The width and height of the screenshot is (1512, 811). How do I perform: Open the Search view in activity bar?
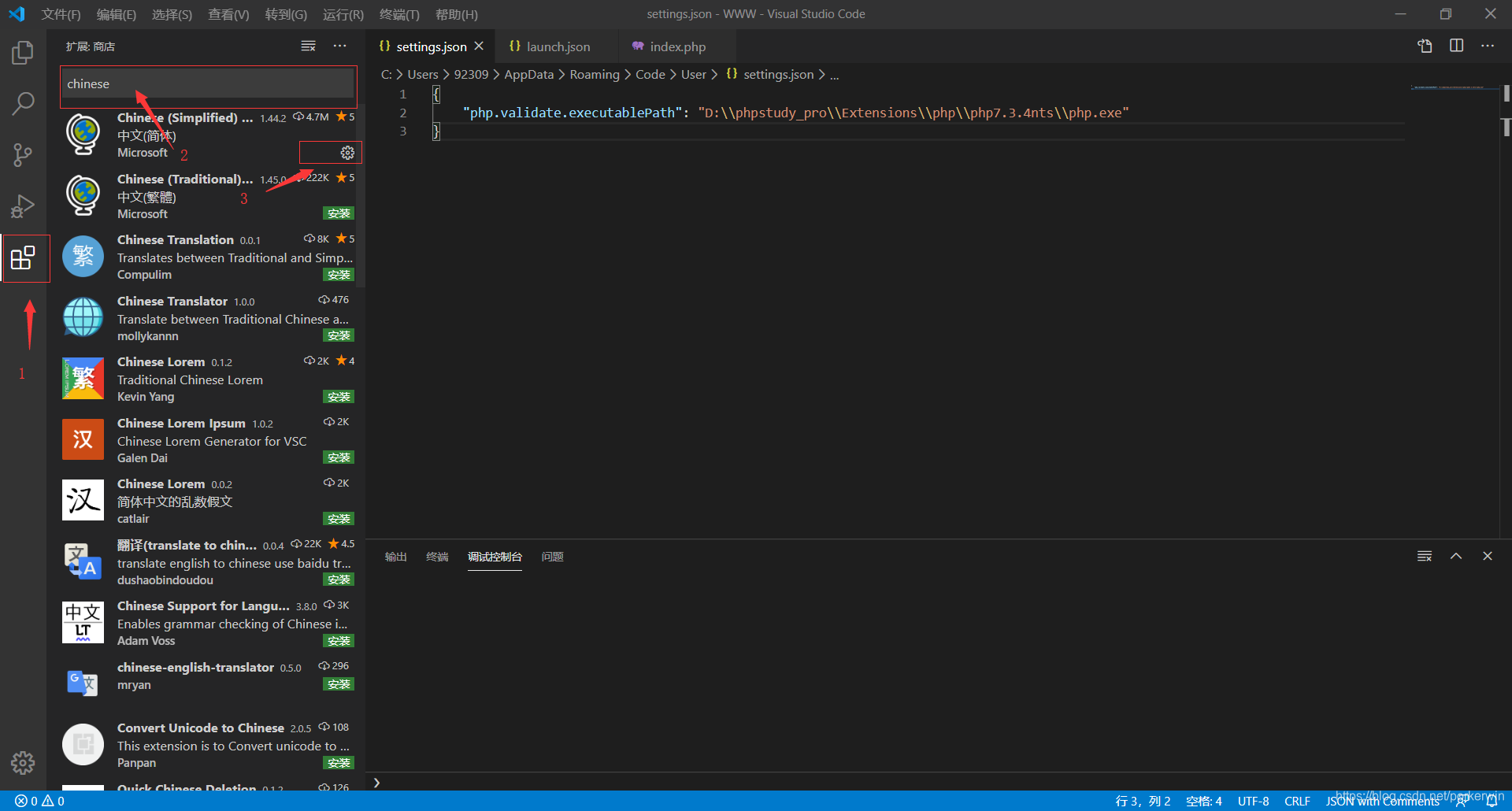point(23,103)
